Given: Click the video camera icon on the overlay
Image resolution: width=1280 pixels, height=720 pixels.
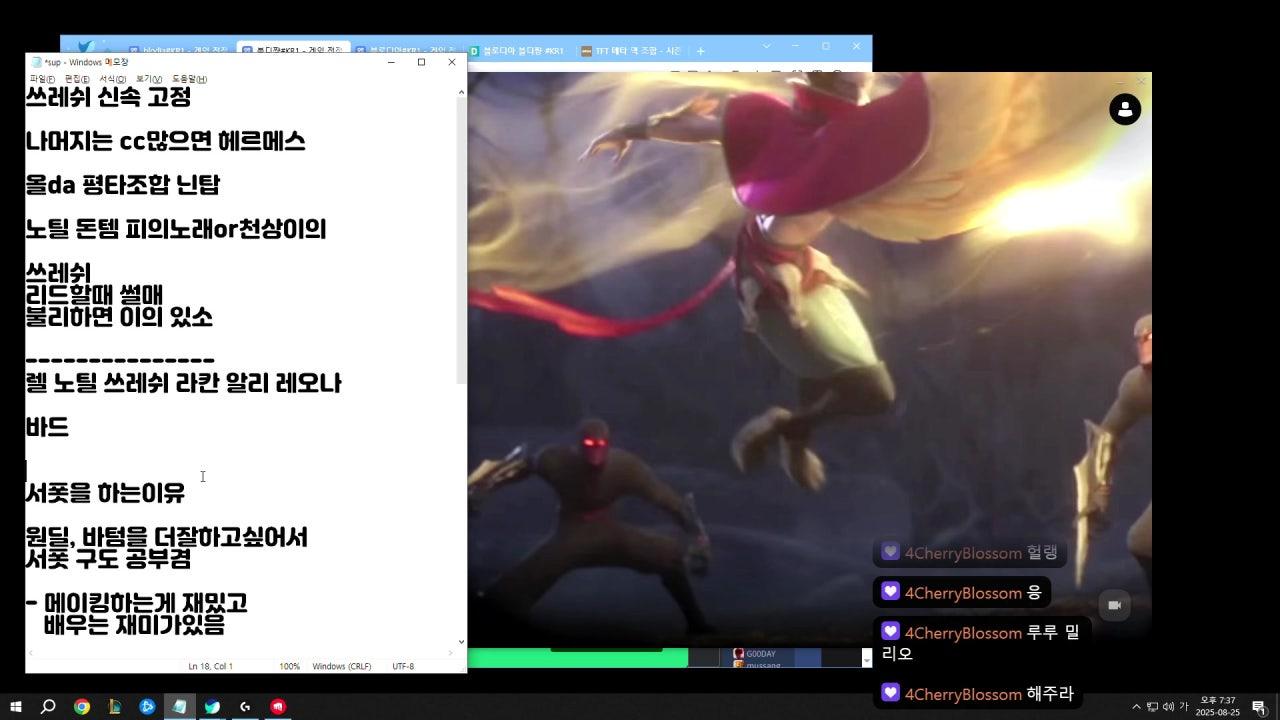Looking at the screenshot, I should 1115,605.
